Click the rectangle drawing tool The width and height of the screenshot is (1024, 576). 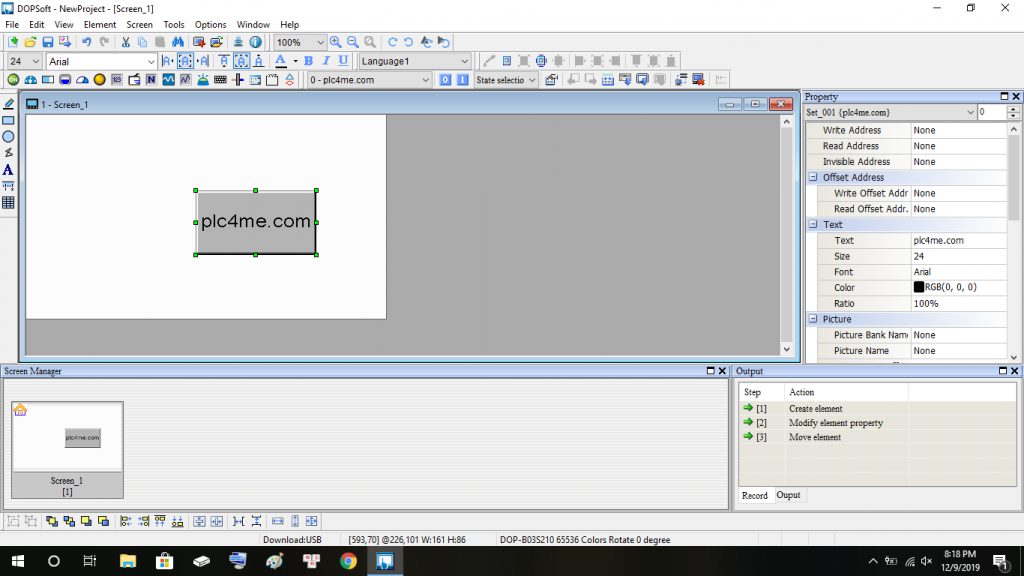(x=8, y=120)
